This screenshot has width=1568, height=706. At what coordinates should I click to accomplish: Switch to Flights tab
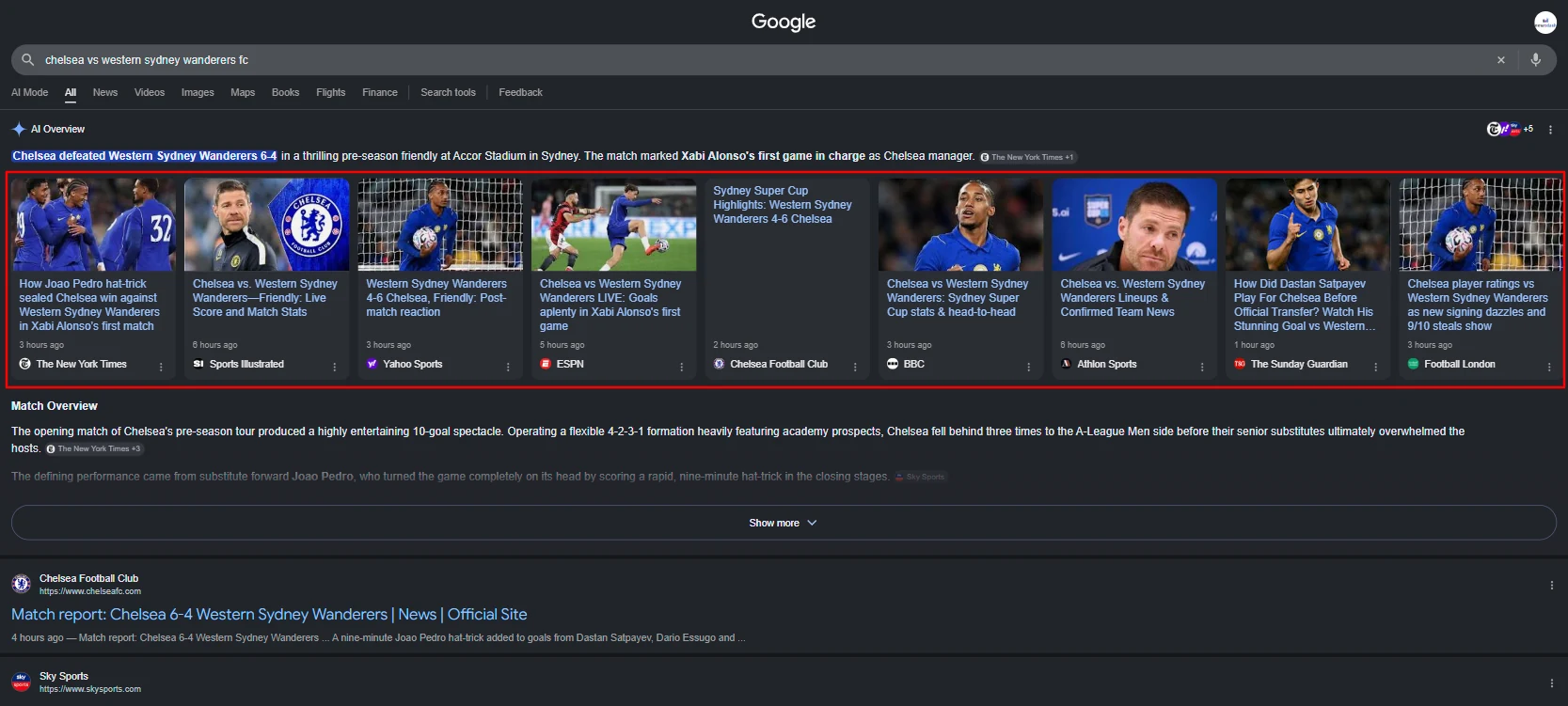tap(331, 92)
